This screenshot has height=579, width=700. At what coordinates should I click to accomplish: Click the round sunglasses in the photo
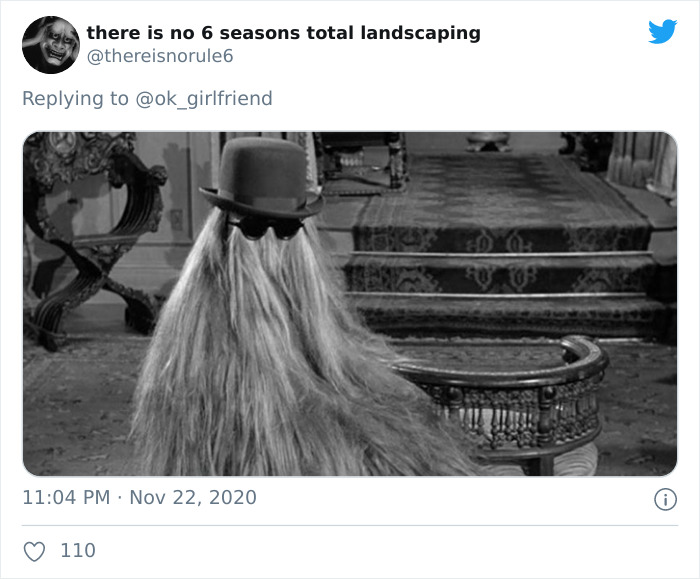267,229
